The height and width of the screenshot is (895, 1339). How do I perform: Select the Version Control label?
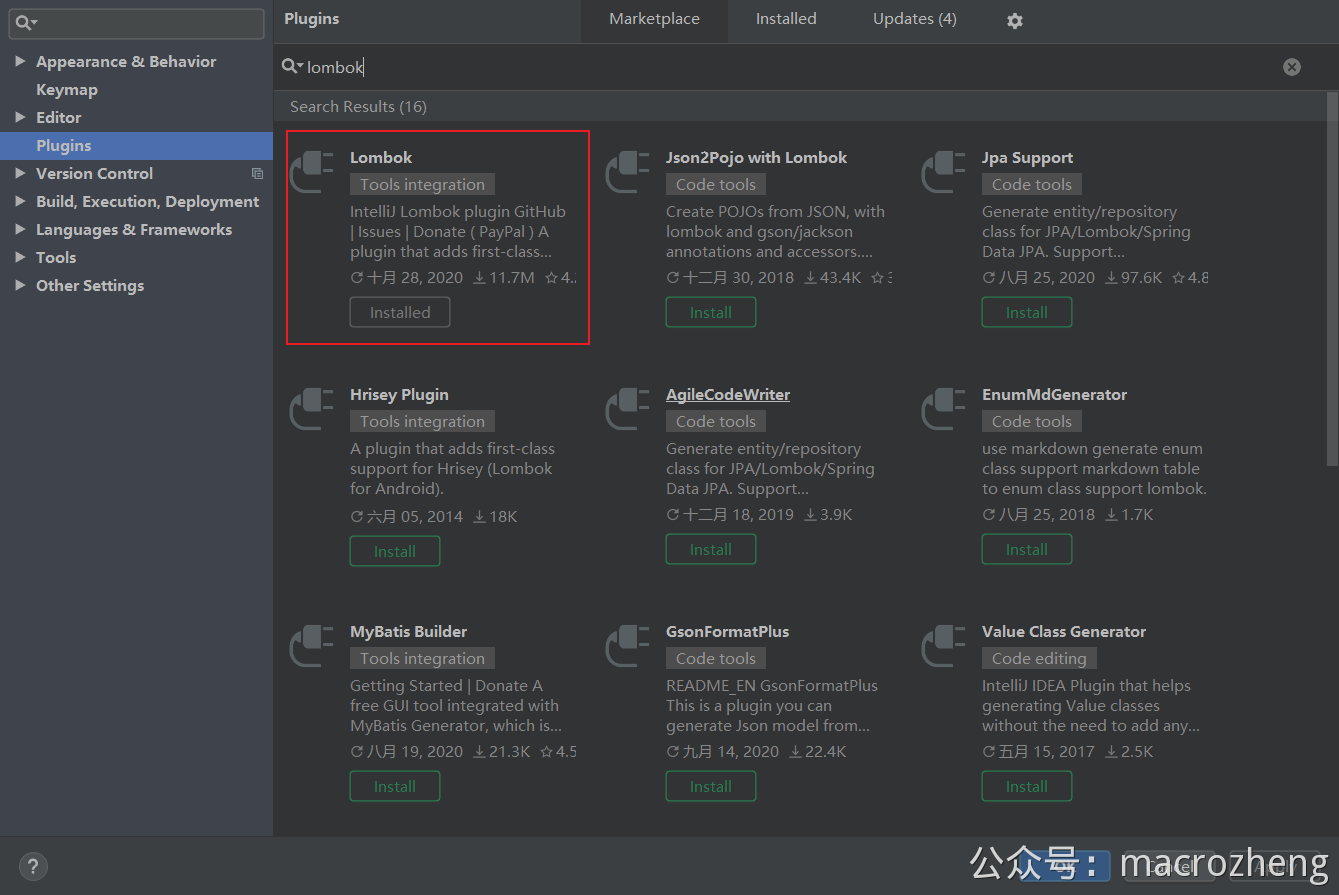coord(94,173)
